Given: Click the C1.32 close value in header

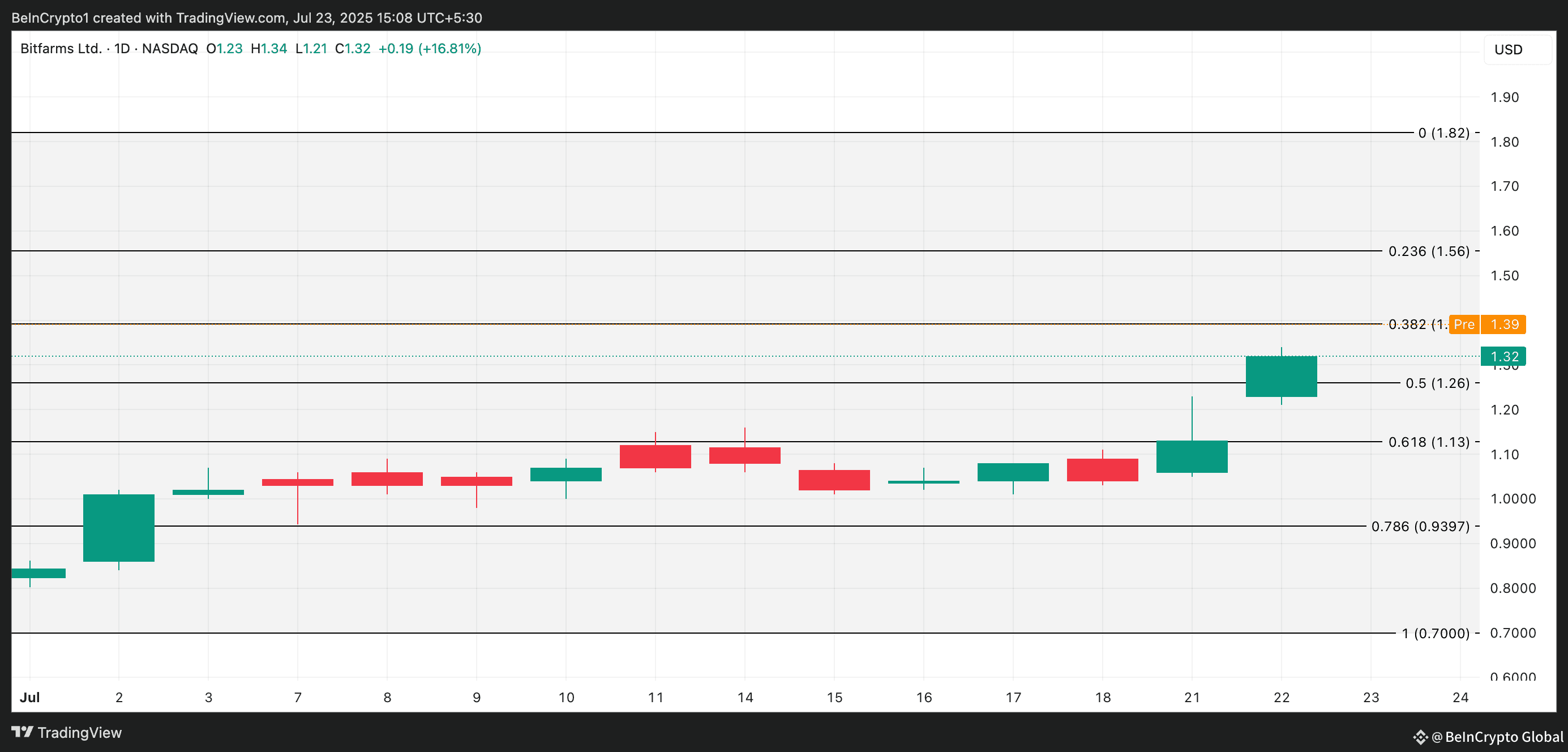Looking at the screenshot, I should 353,49.
